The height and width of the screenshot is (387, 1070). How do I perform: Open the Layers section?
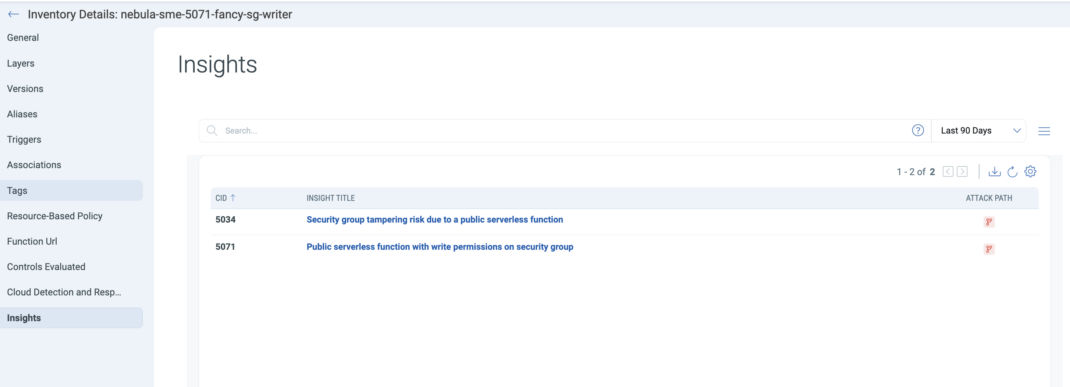(x=20, y=63)
